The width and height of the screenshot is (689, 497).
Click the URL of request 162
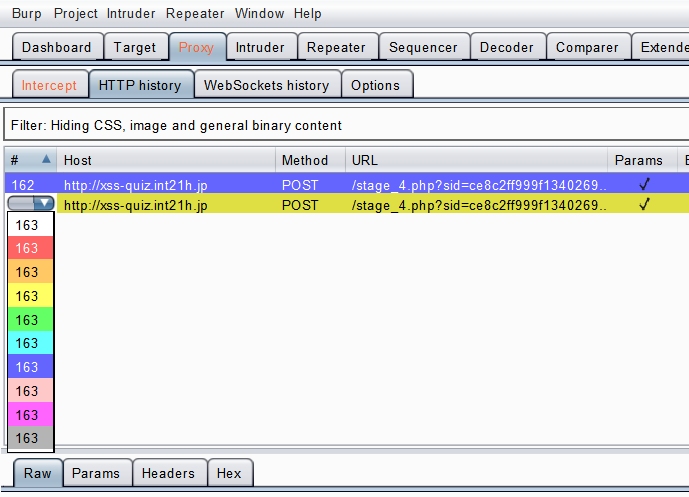coord(479,185)
